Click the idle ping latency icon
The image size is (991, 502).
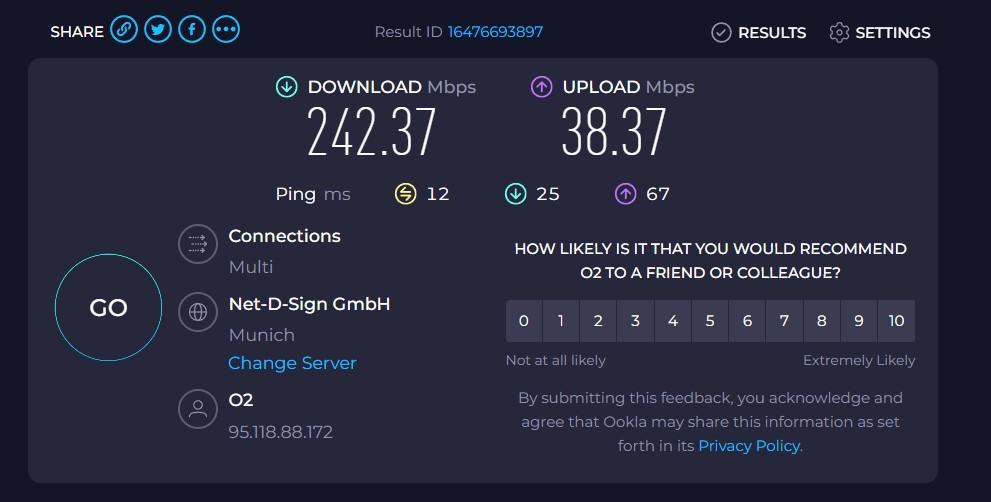(405, 194)
